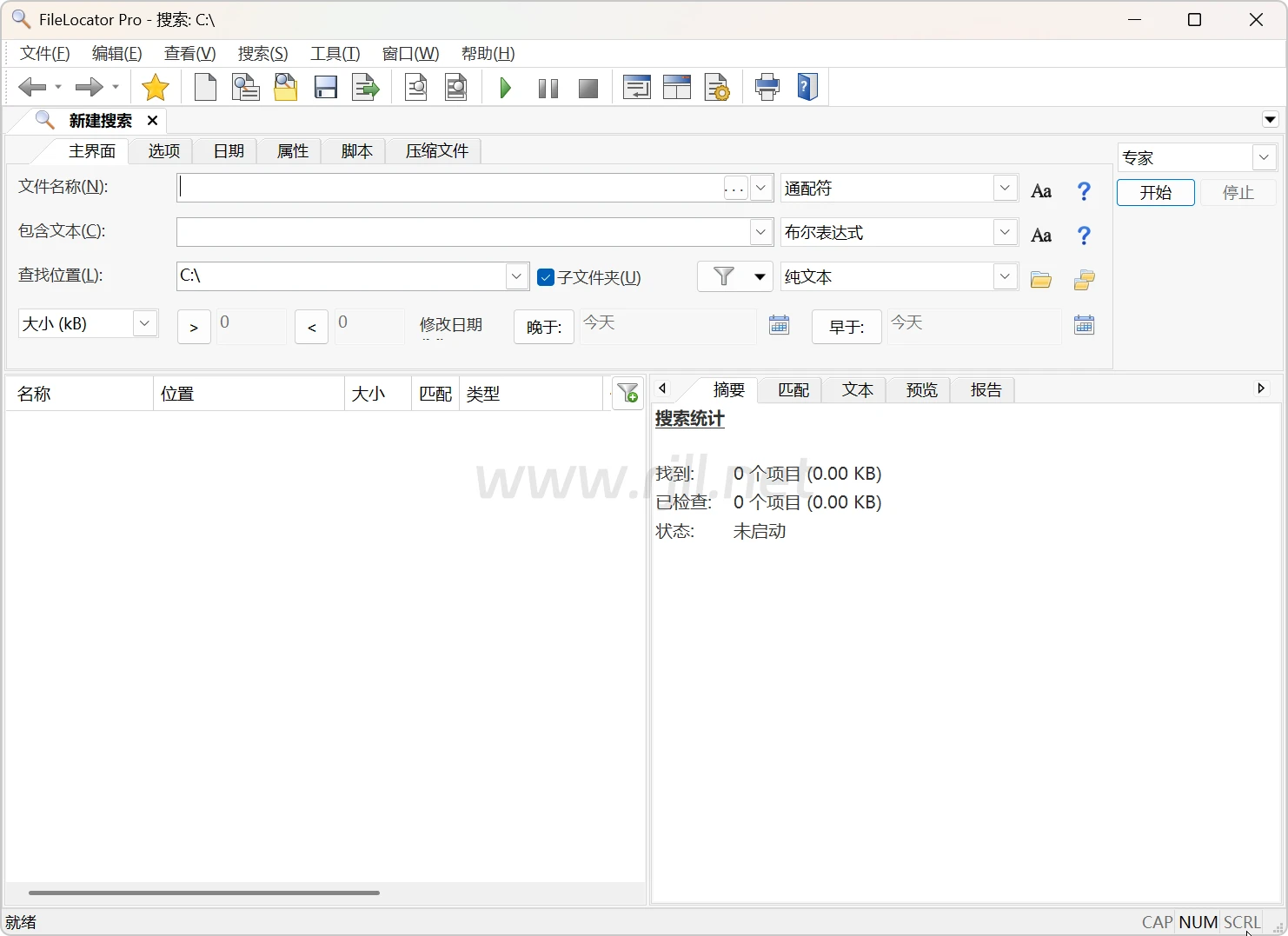Open the 大小 (kB) dropdown

(145, 323)
